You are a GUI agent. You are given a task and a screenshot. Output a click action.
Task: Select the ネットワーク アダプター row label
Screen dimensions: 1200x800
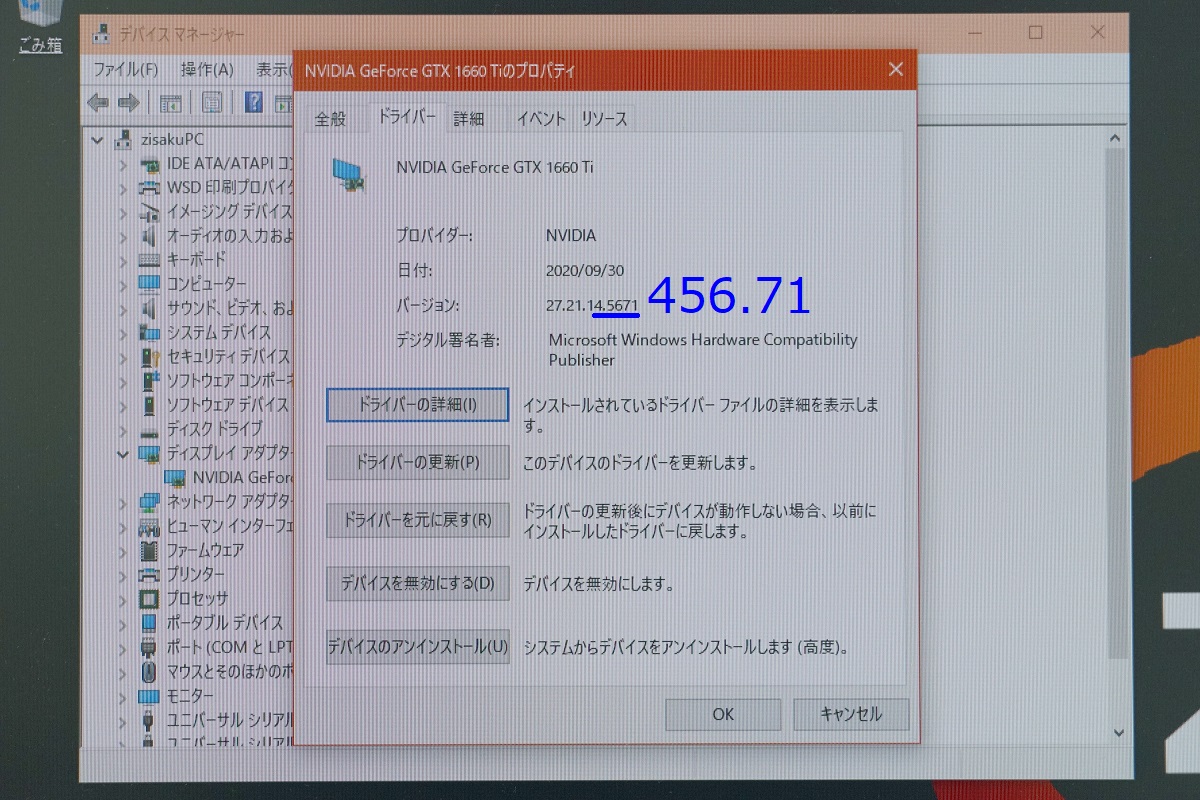(x=230, y=501)
